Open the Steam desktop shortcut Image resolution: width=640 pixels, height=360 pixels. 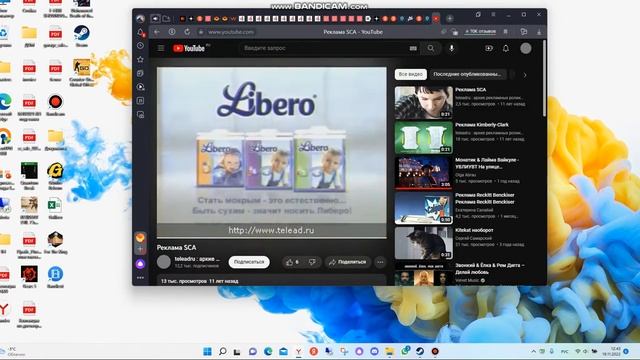(x=82, y=36)
